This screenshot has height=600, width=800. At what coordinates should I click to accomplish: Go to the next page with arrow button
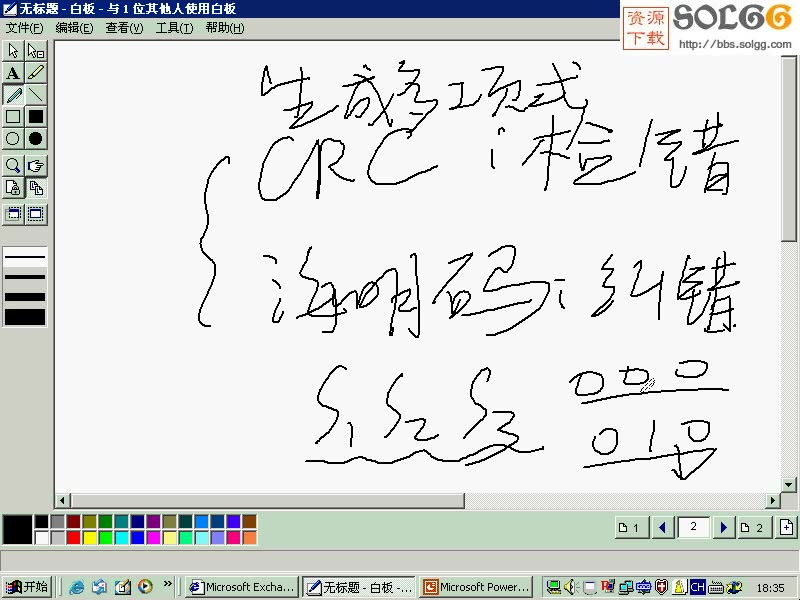(x=723, y=527)
